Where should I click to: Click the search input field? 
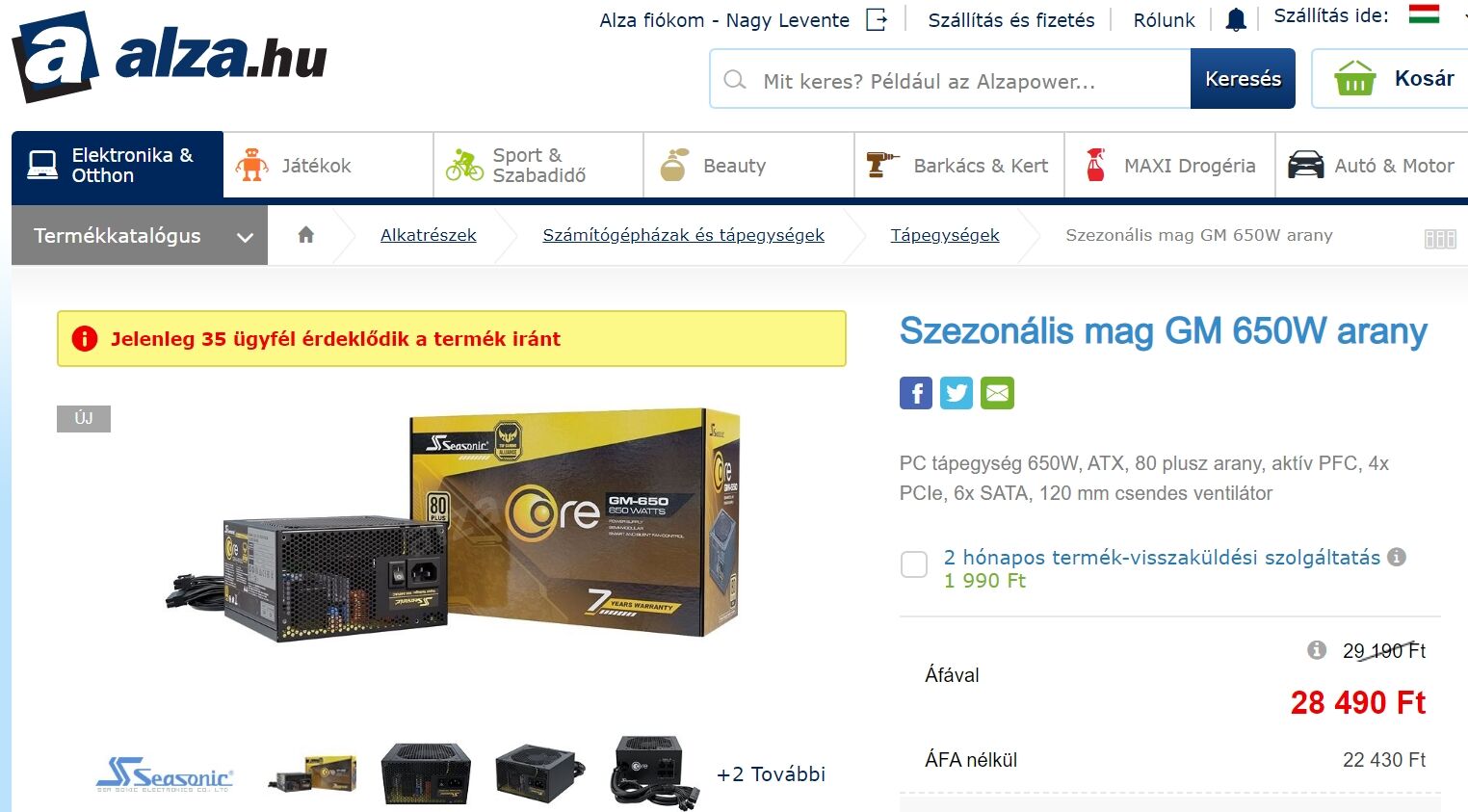(951, 79)
